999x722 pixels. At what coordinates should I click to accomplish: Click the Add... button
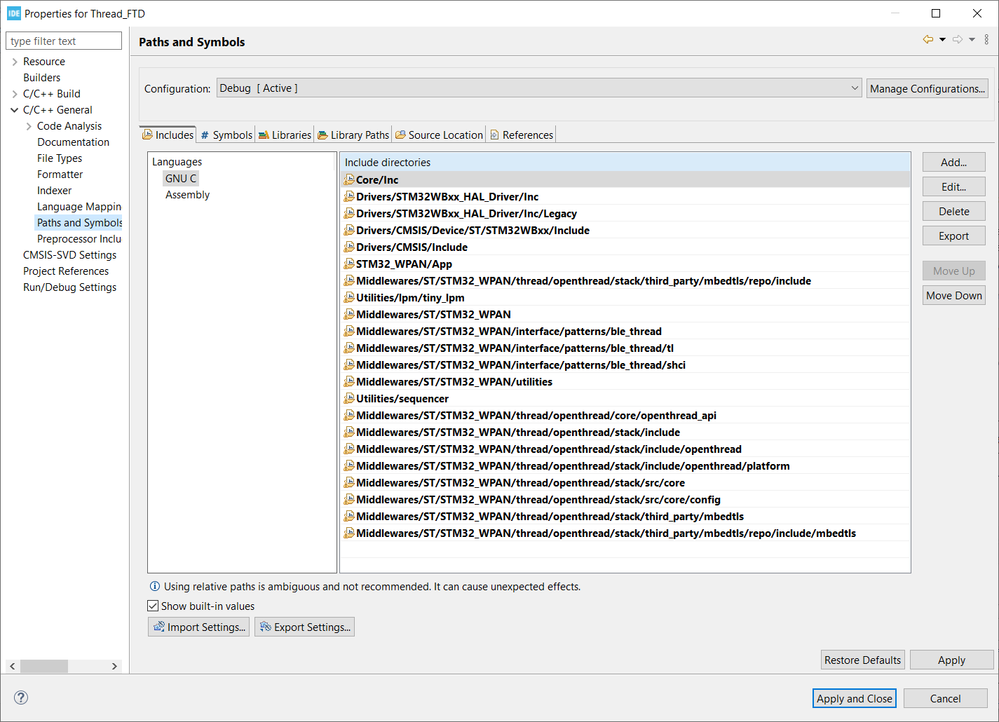click(x=953, y=162)
